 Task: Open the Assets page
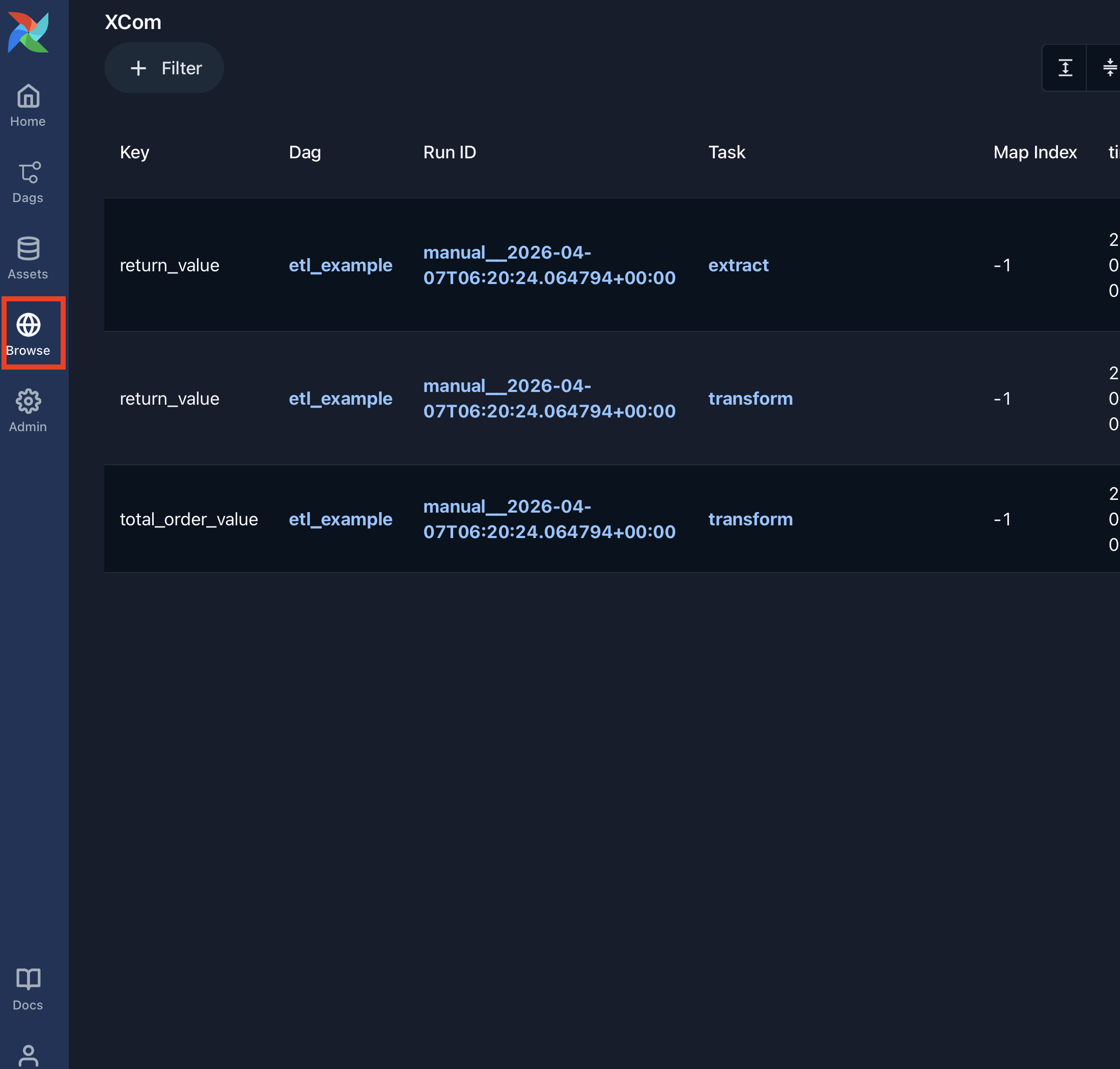tap(28, 259)
